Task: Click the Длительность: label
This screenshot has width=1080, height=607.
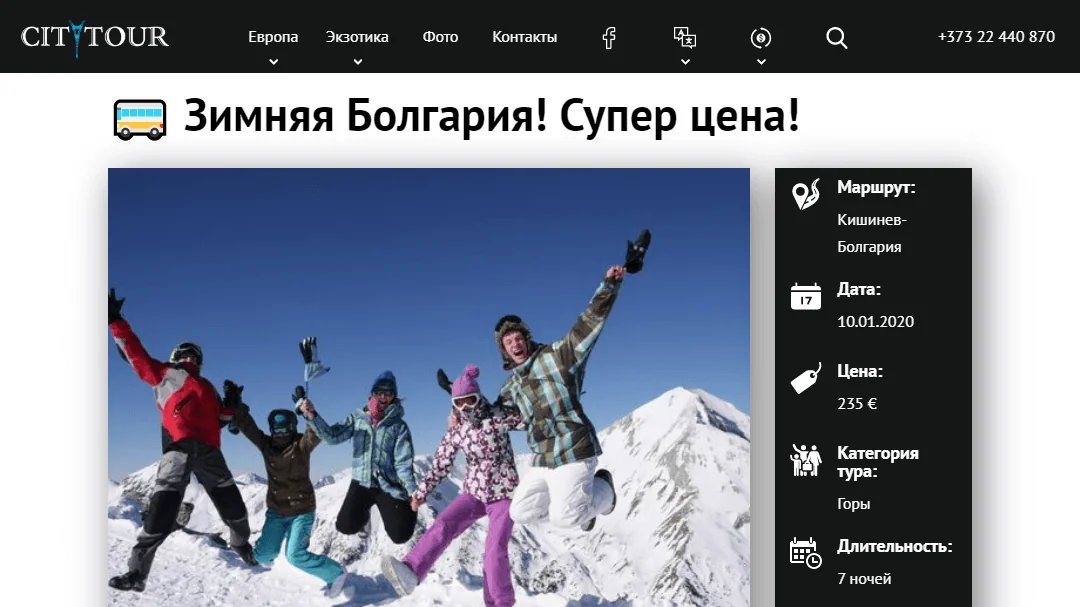Action: coord(895,546)
